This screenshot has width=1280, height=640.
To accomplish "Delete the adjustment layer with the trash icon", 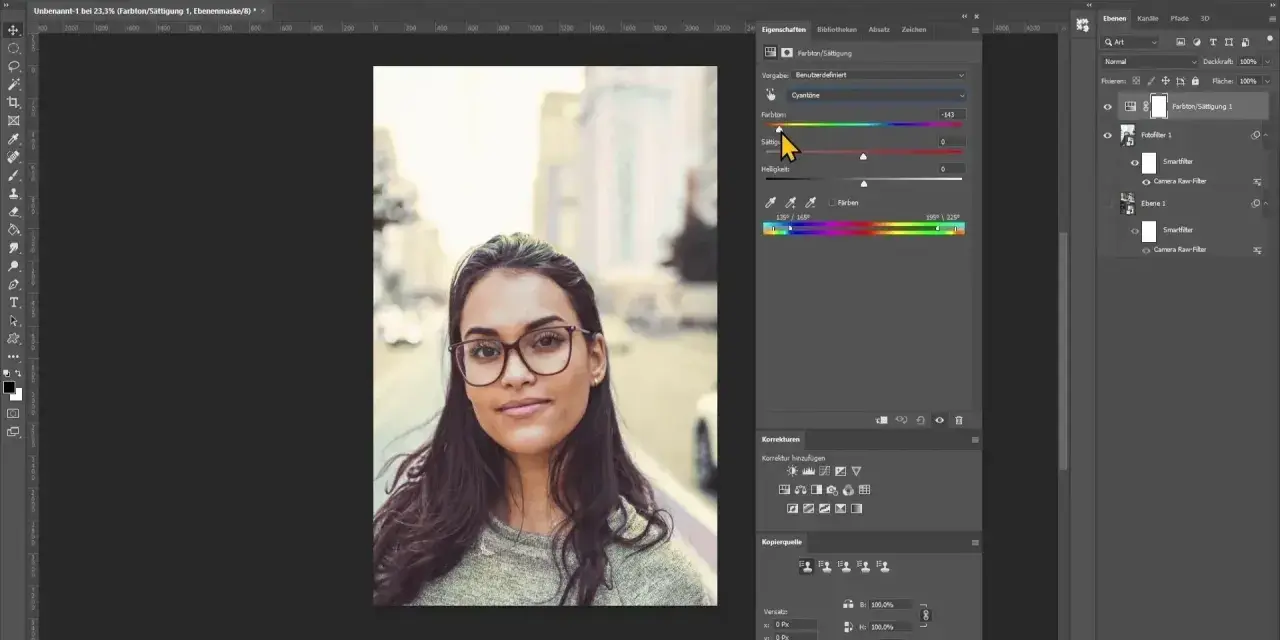I will click(959, 421).
